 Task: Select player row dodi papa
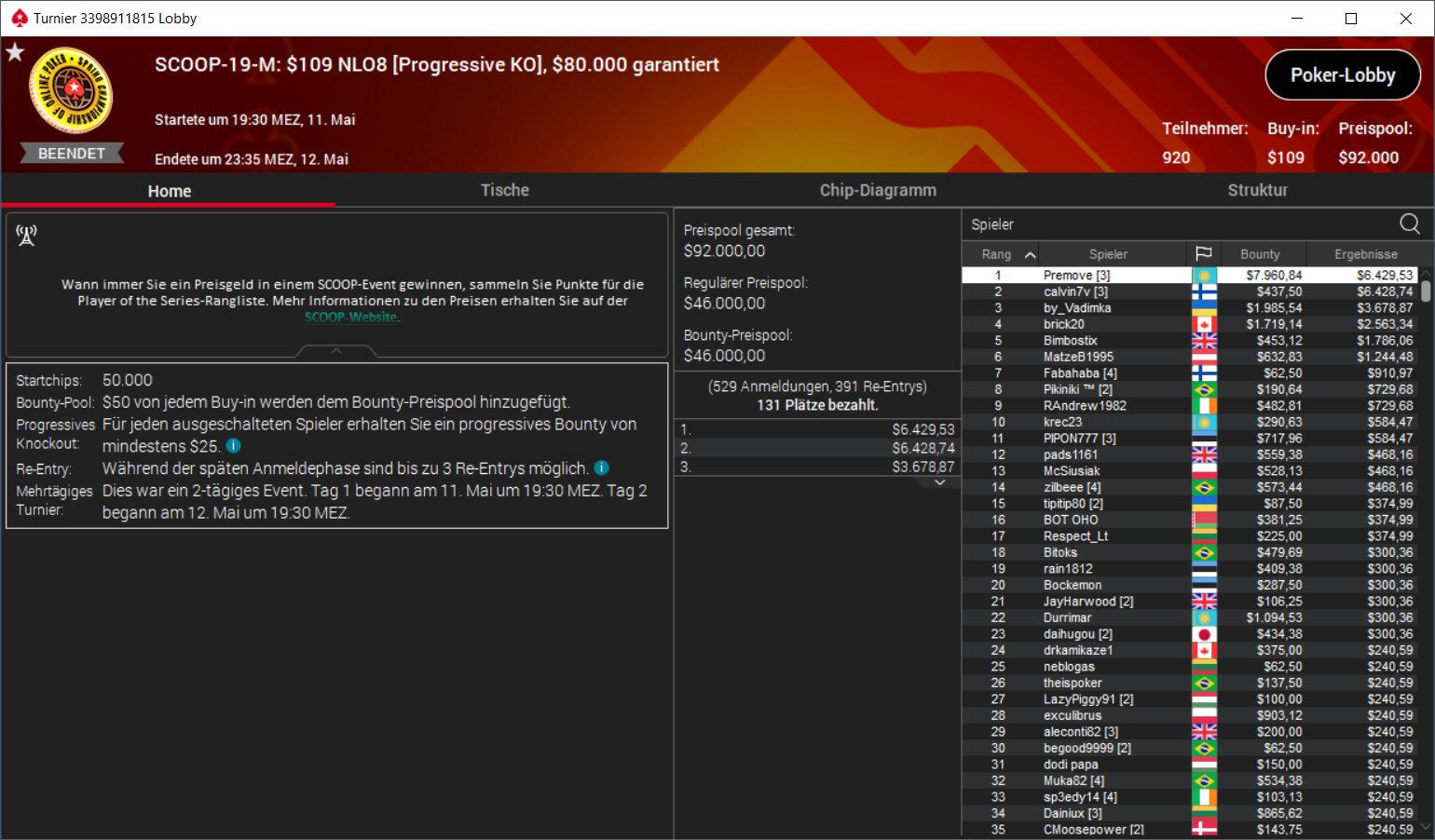tap(1189, 765)
